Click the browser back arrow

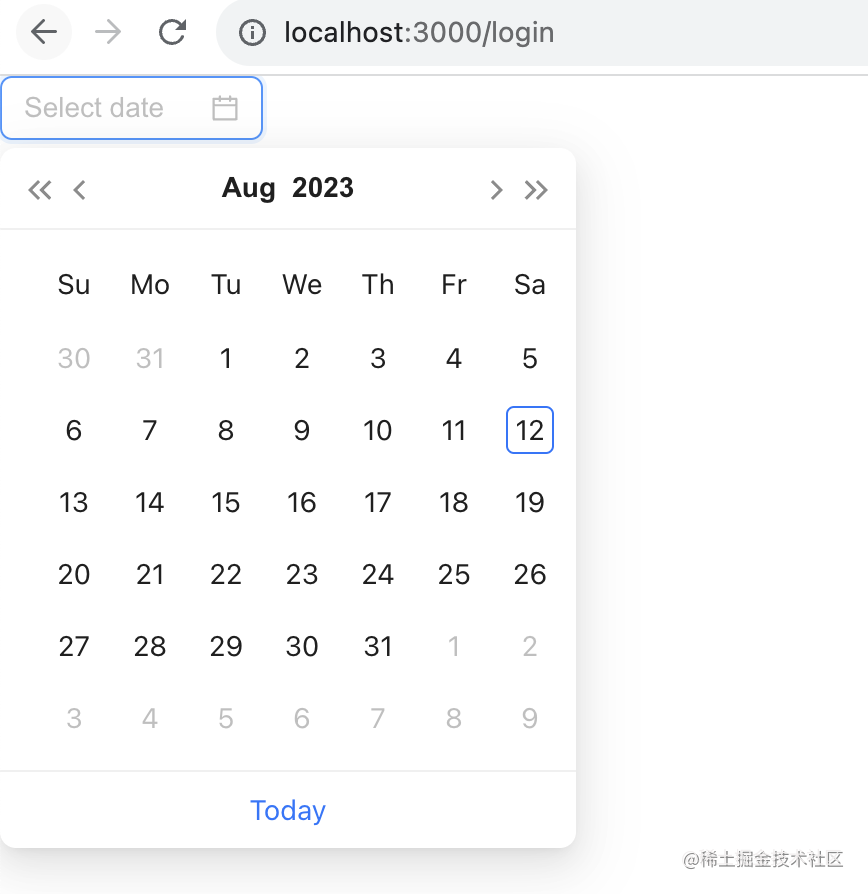click(44, 32)
